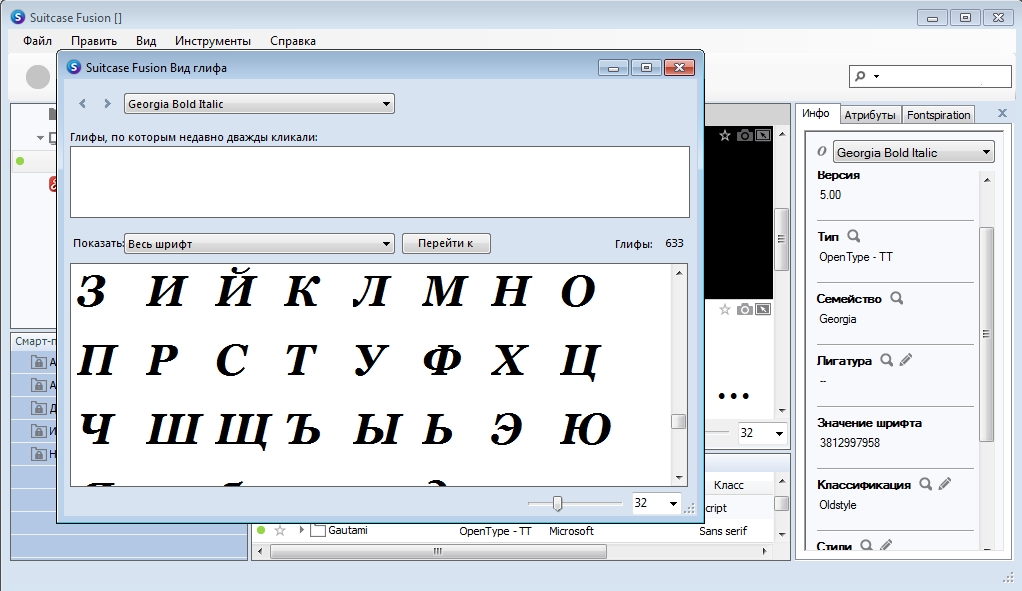Toggle favorite star on Gautami row
This screenshot has height=591, width=1022.
280,530
